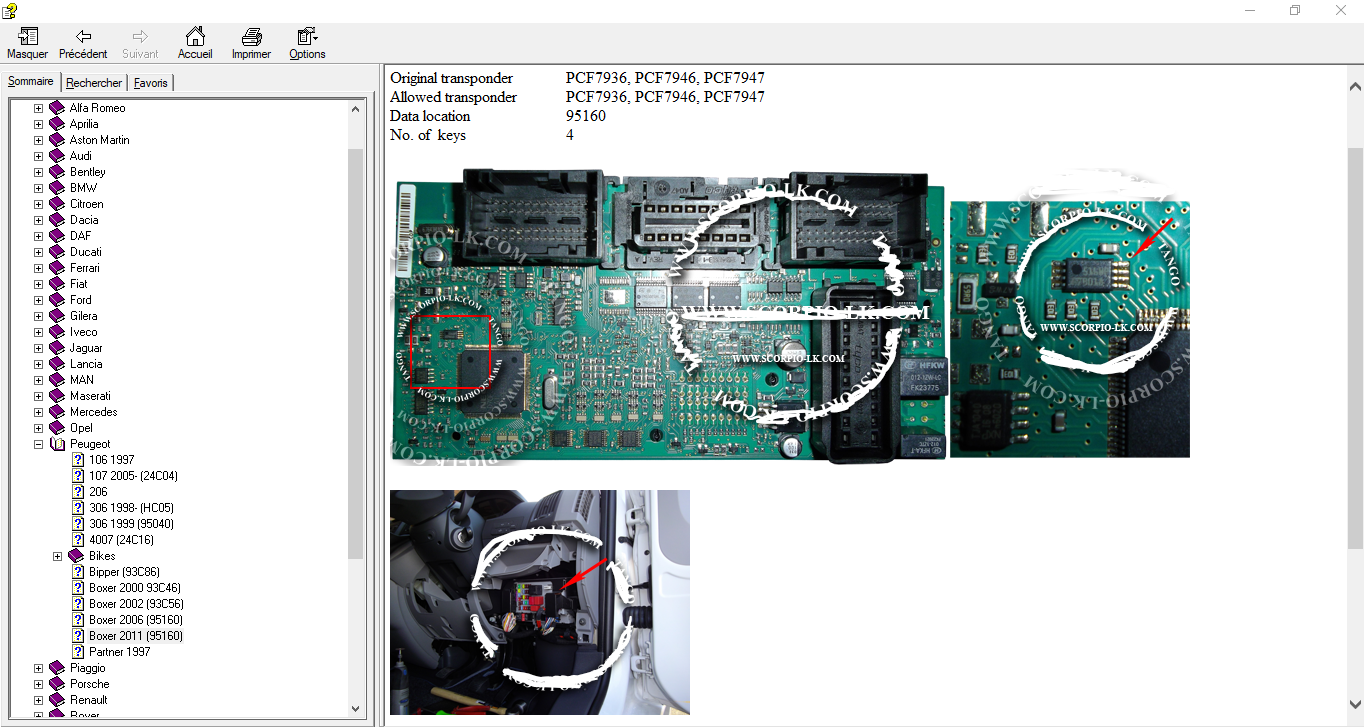Select the 306 1999 (95040) topic

(x=131, y=524)
